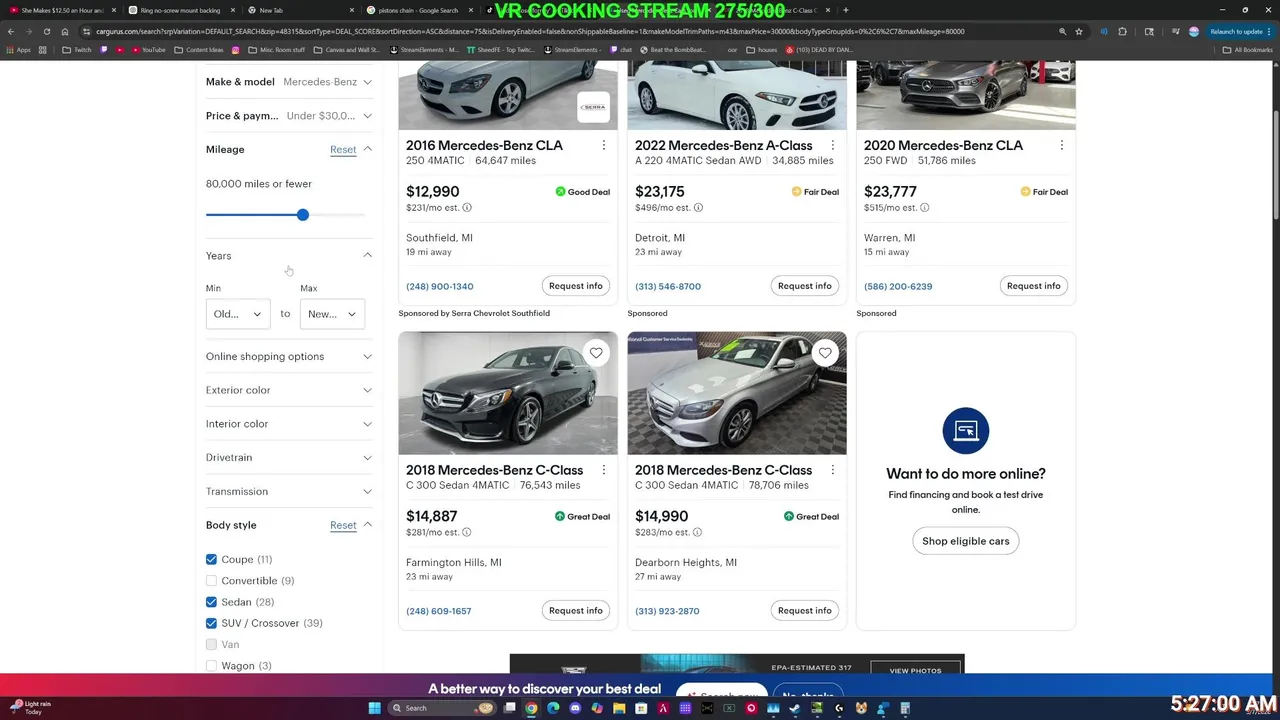
Task: Open the Windows Start menu
Action: (x=374, y=708)
